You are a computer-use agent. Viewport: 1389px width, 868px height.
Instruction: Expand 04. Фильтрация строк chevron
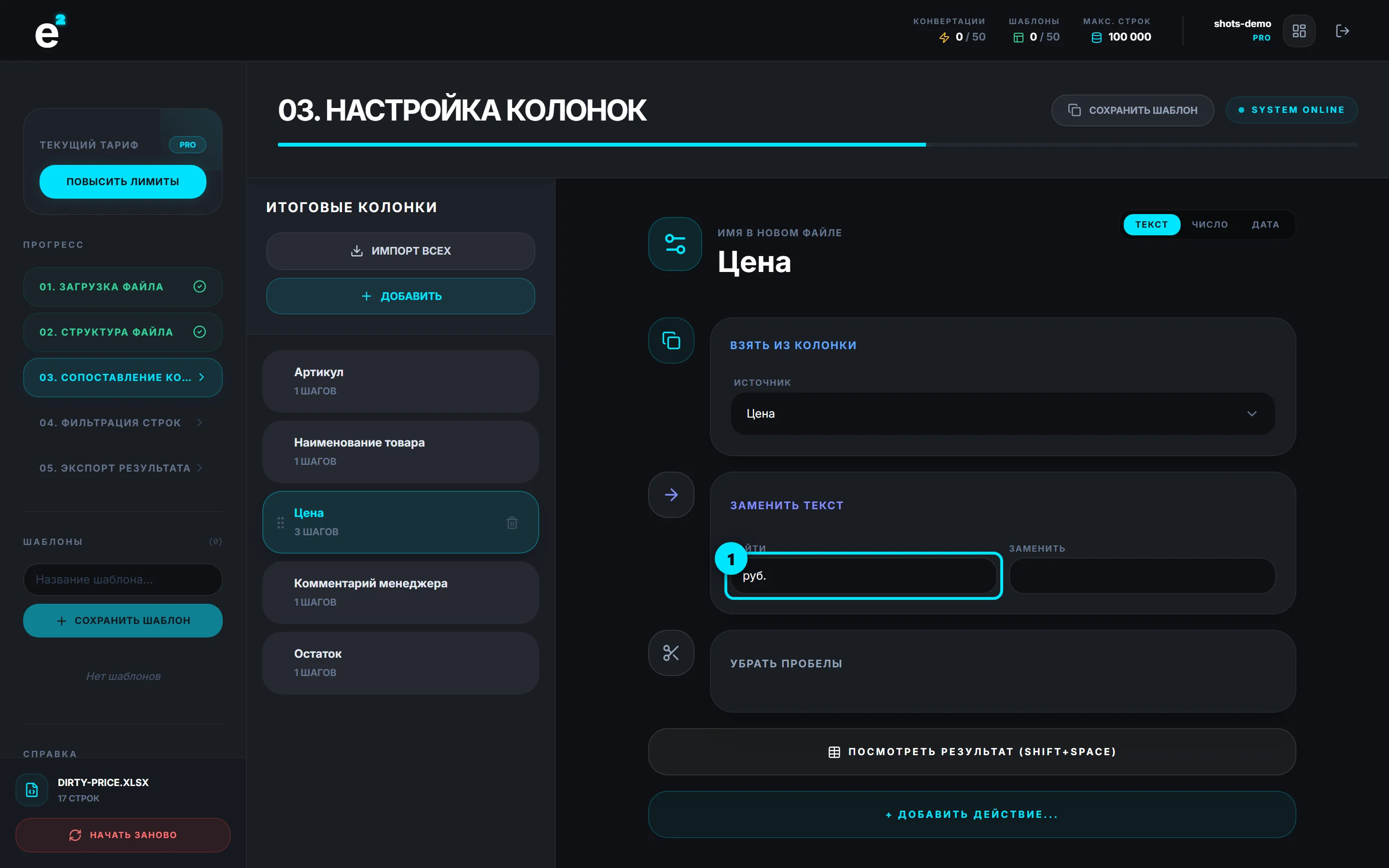(200, 422)
